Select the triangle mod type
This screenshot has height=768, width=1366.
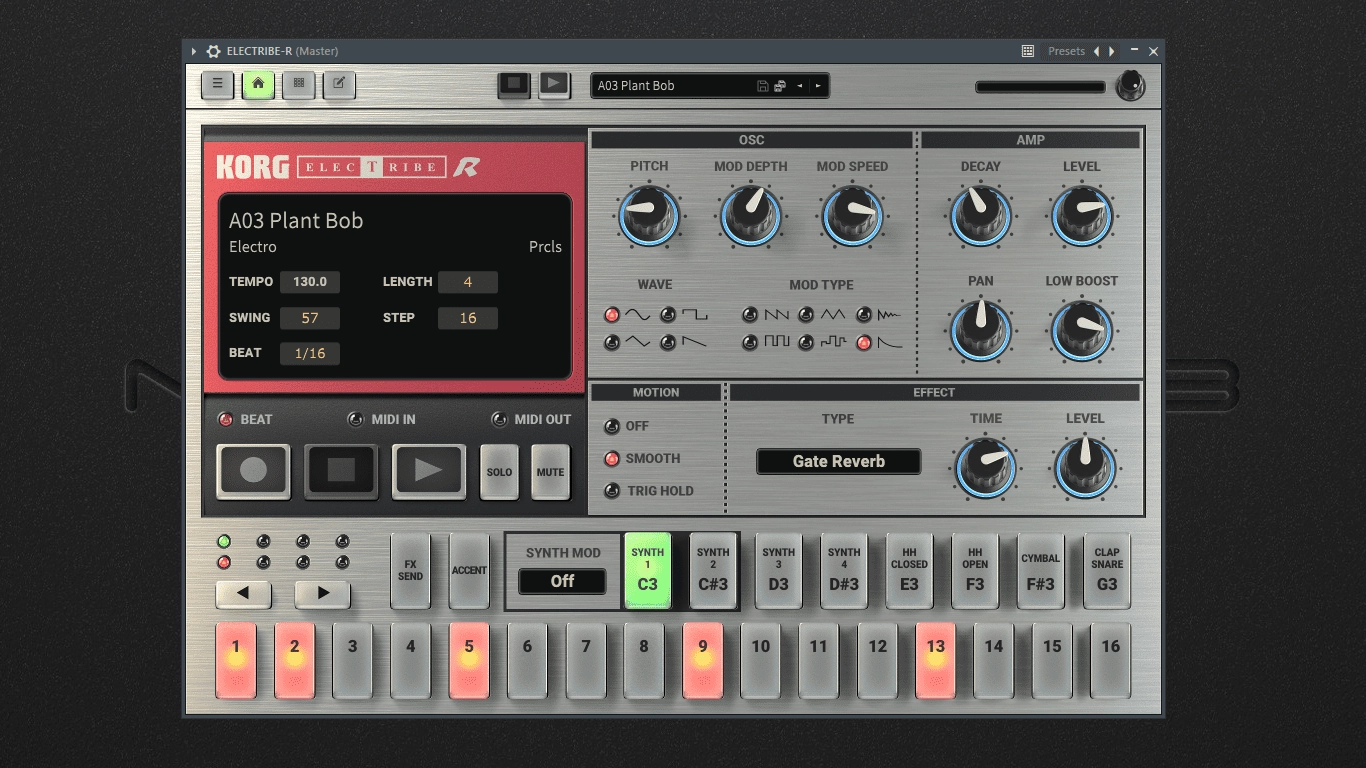(x=806, y=315)
